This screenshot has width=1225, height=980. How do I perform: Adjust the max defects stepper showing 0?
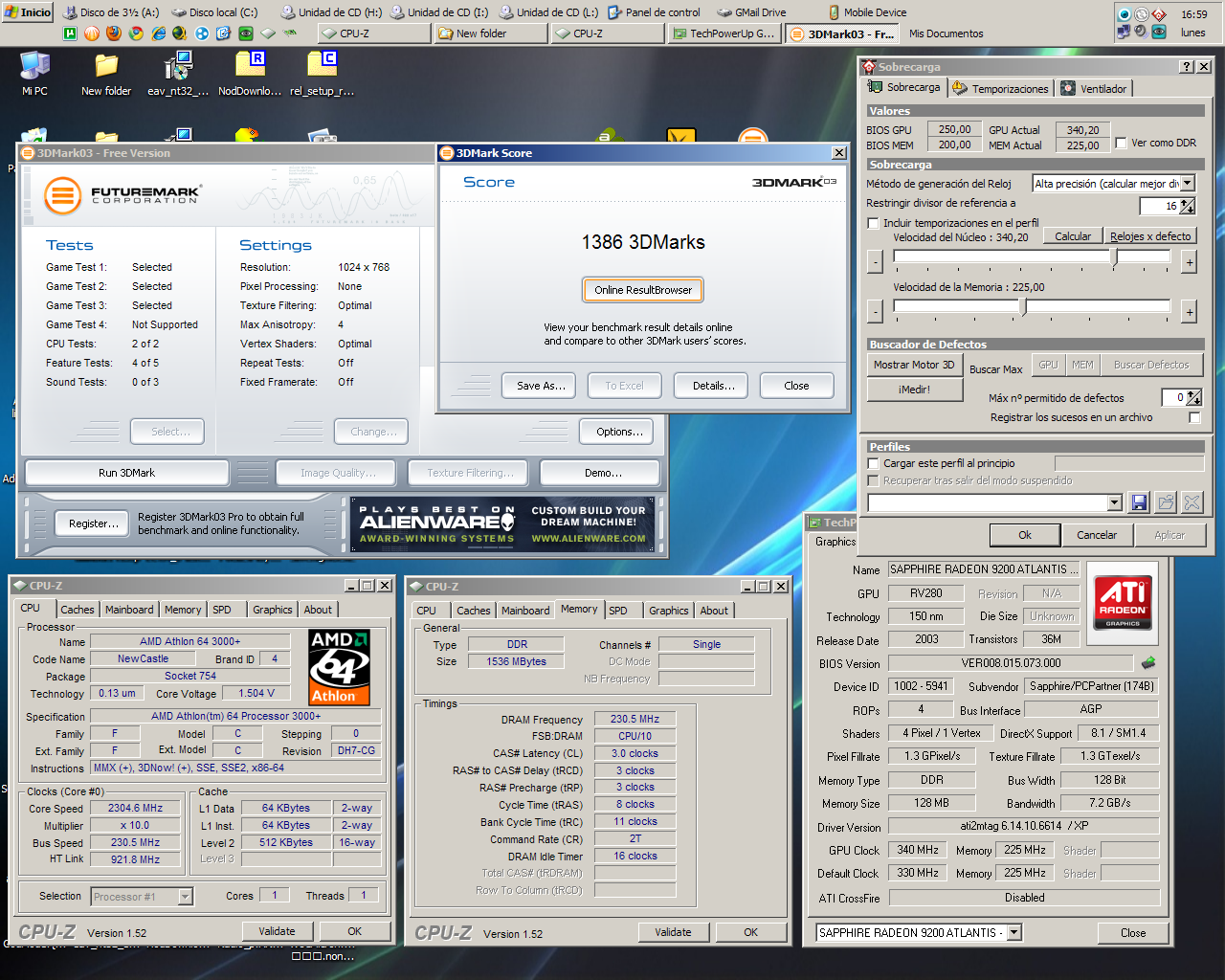1194,397
